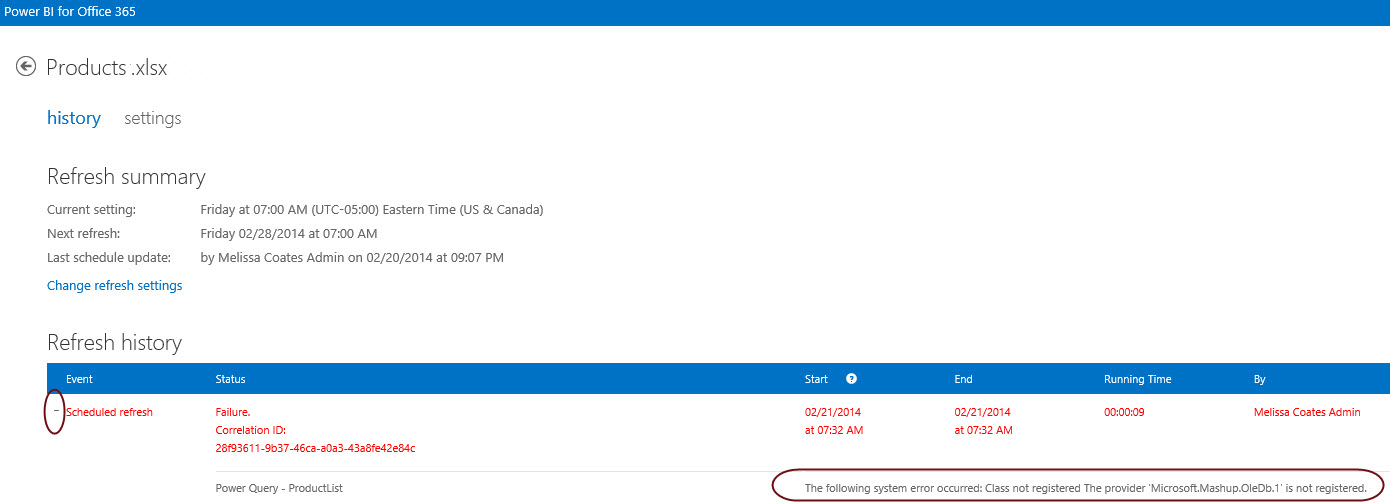Viewport: 1390px width, 504px height.
Task: Click the Power Query - ProductList row
Action: [x=280, y=488]
